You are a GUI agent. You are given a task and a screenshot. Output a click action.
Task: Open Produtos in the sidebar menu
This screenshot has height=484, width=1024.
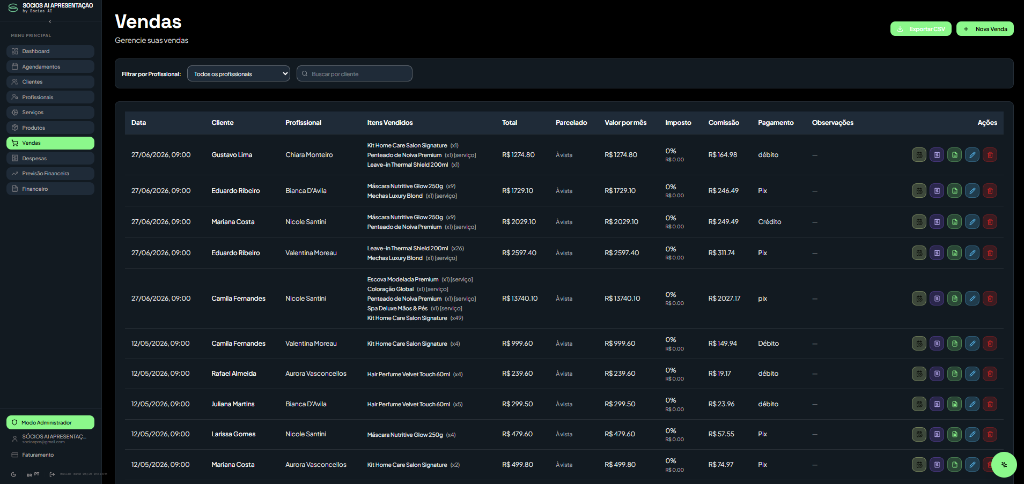(x=50, y=127)
